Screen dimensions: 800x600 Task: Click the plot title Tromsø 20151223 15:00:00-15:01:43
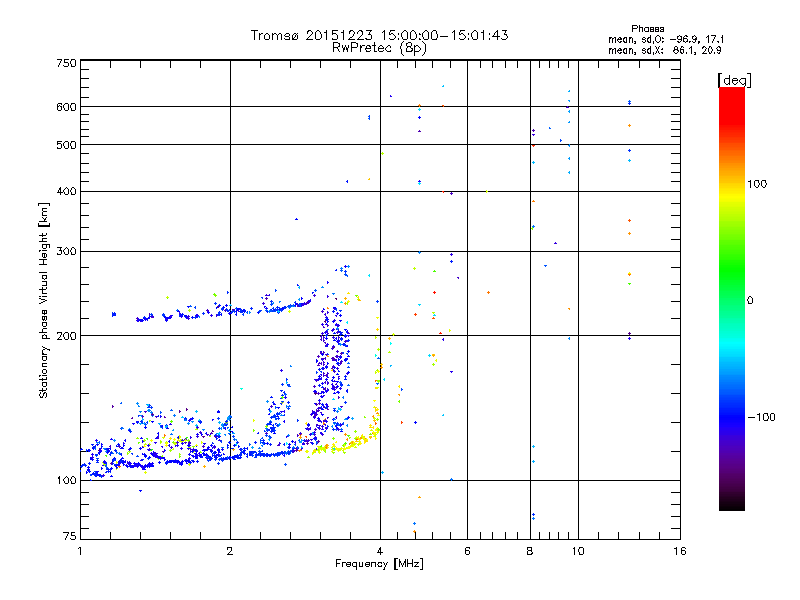(379, 35)
